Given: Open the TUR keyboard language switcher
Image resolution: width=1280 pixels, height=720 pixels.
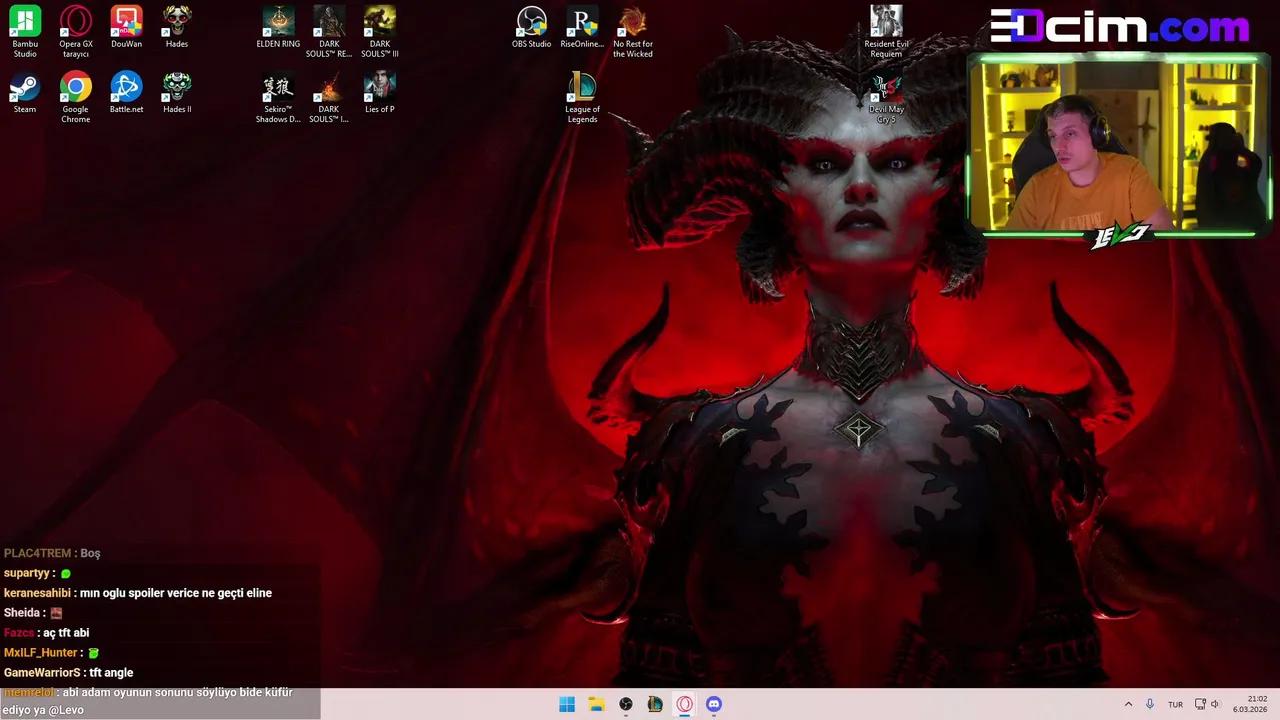Looking at the screenshot, I should point(1175,704).
